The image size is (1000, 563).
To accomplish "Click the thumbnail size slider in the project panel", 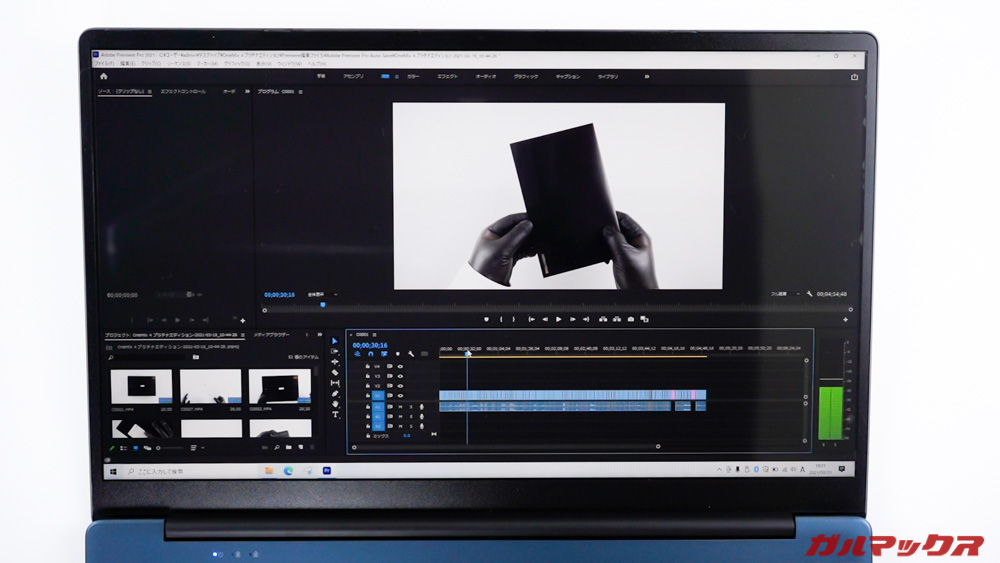I will coord(170,448).
